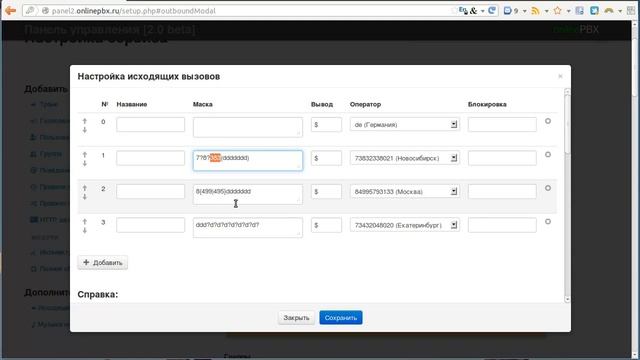The width and height of the screenshot is (640, 360).
Task: Delete row 2 using circle icon
Action: [x=548, y=188]
